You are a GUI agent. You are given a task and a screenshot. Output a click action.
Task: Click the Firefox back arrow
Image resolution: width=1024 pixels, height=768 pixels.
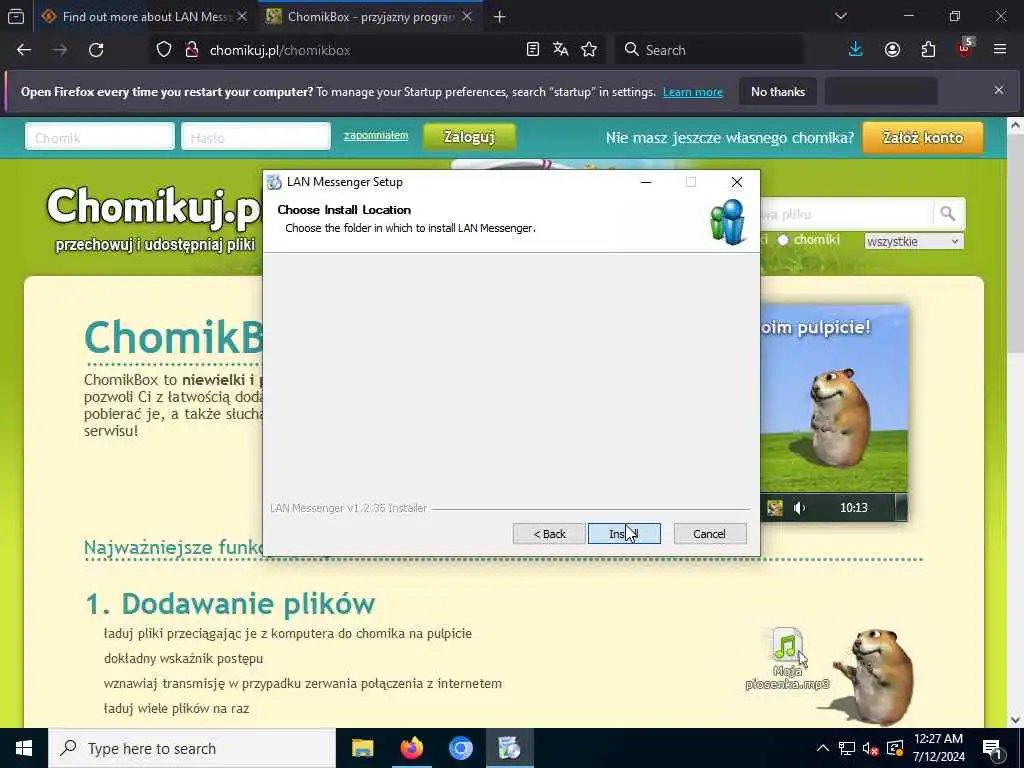click(24, 50)
